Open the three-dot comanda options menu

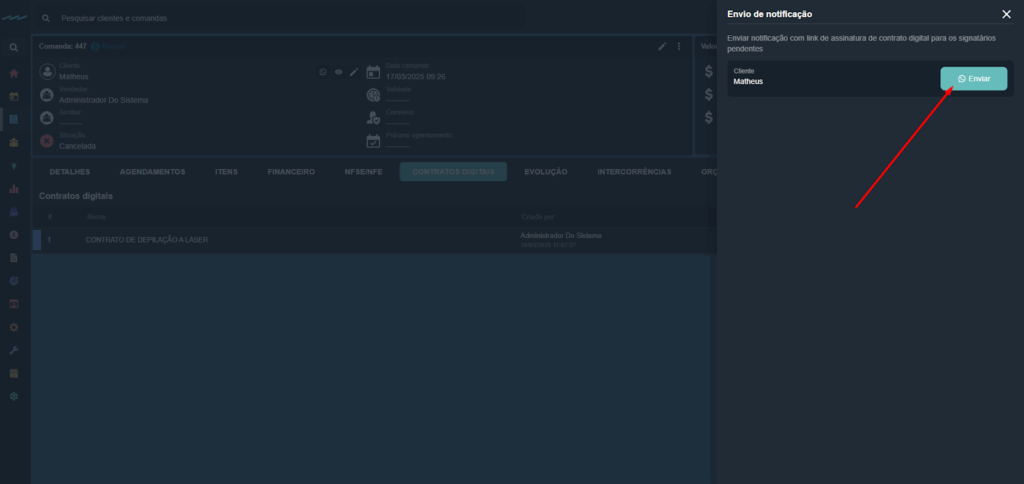coord(679,46)
